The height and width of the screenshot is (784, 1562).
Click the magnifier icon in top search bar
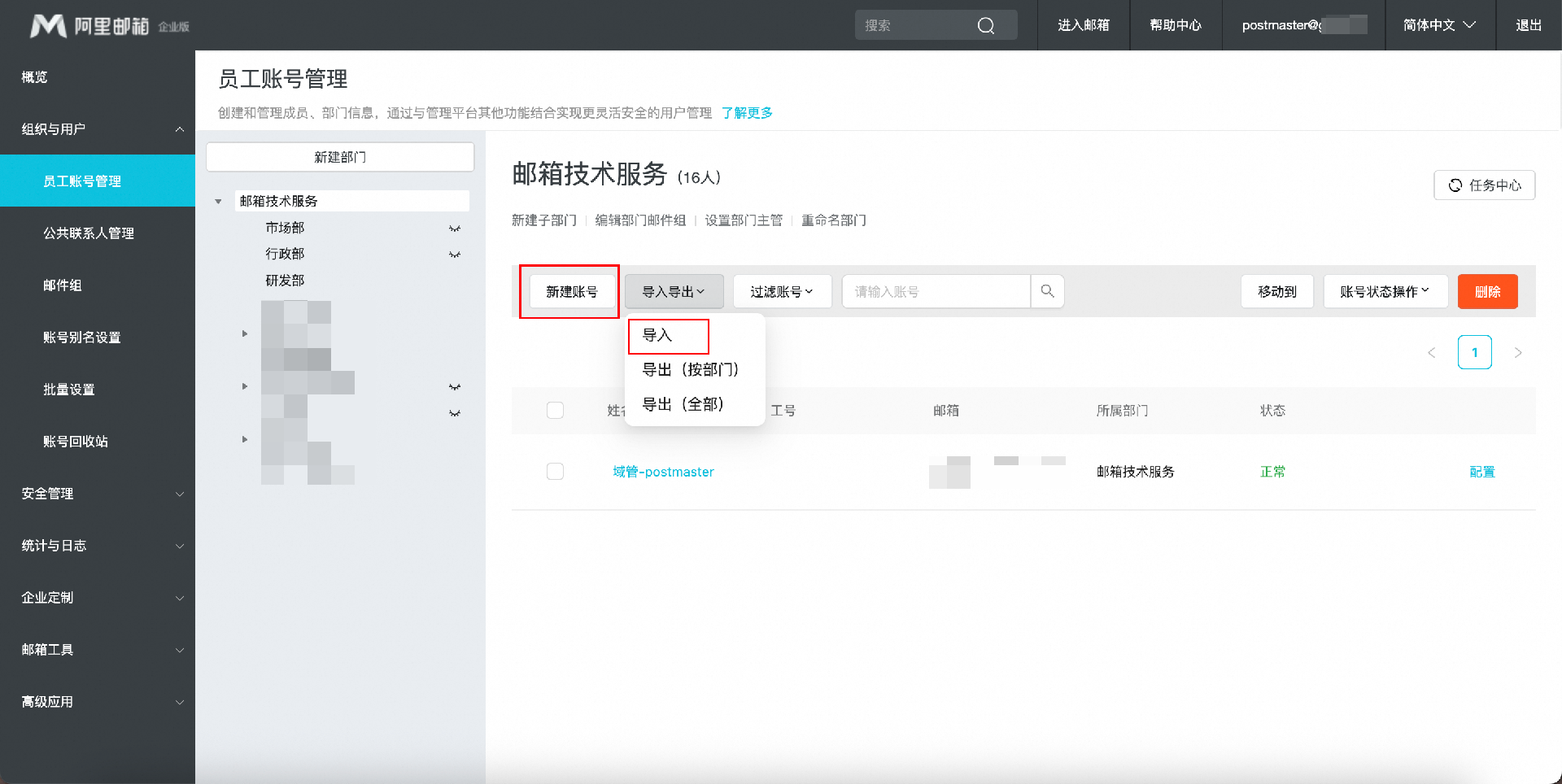pyautogui.click(x=985, y=26)
